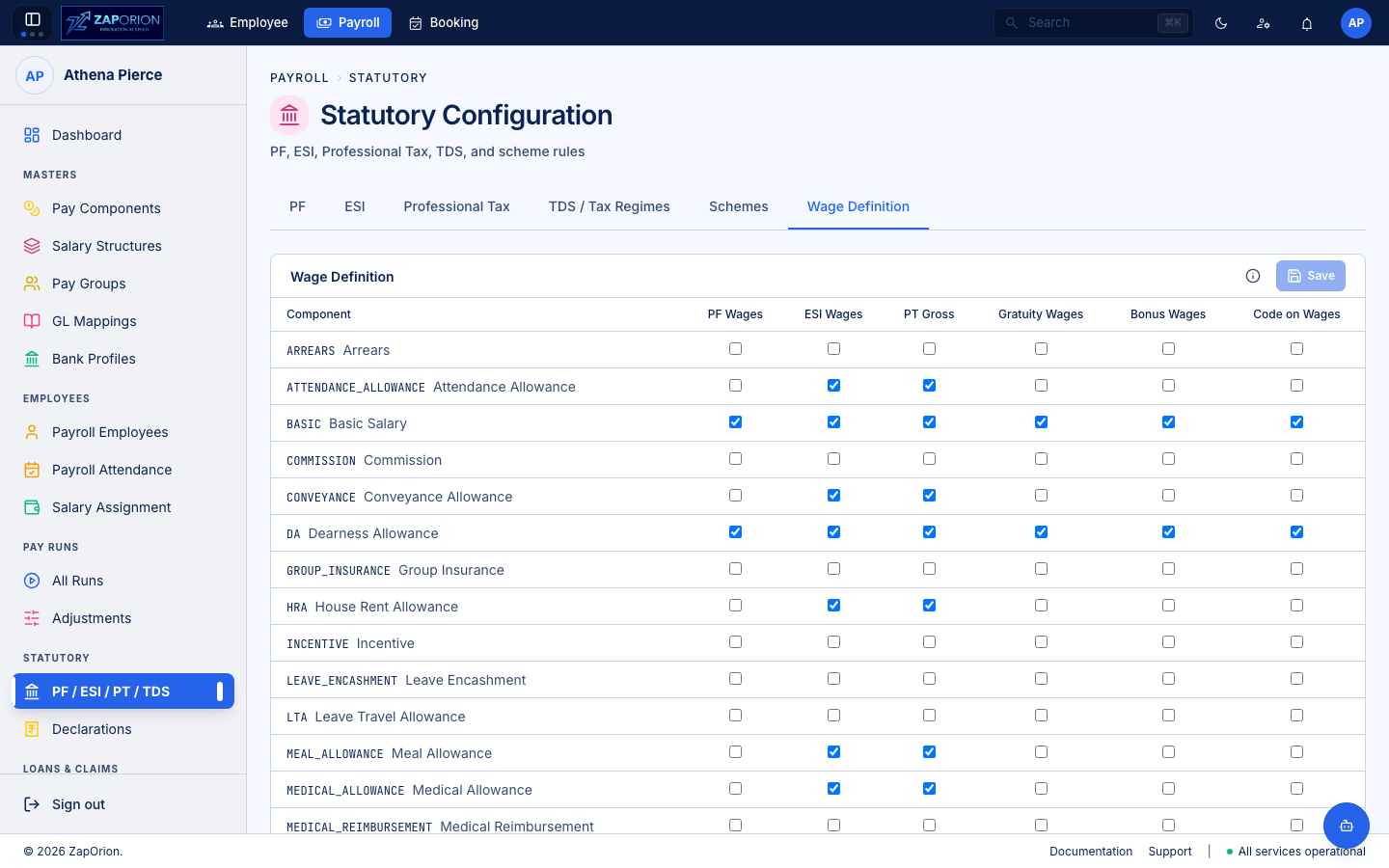Open Adjustments in sidebar

pos(123,618)
